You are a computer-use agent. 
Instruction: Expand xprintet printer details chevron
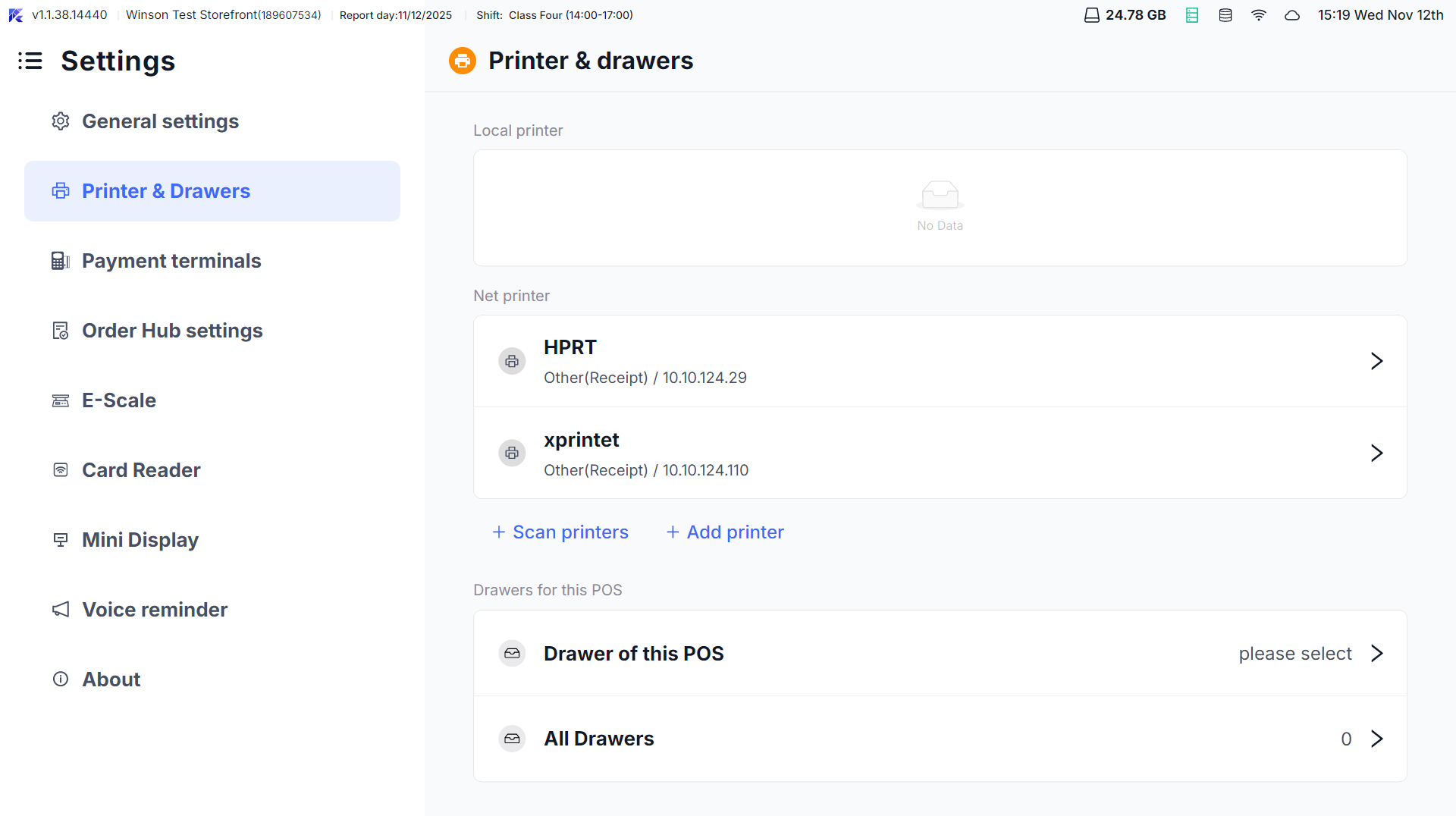click(1376, 454)
